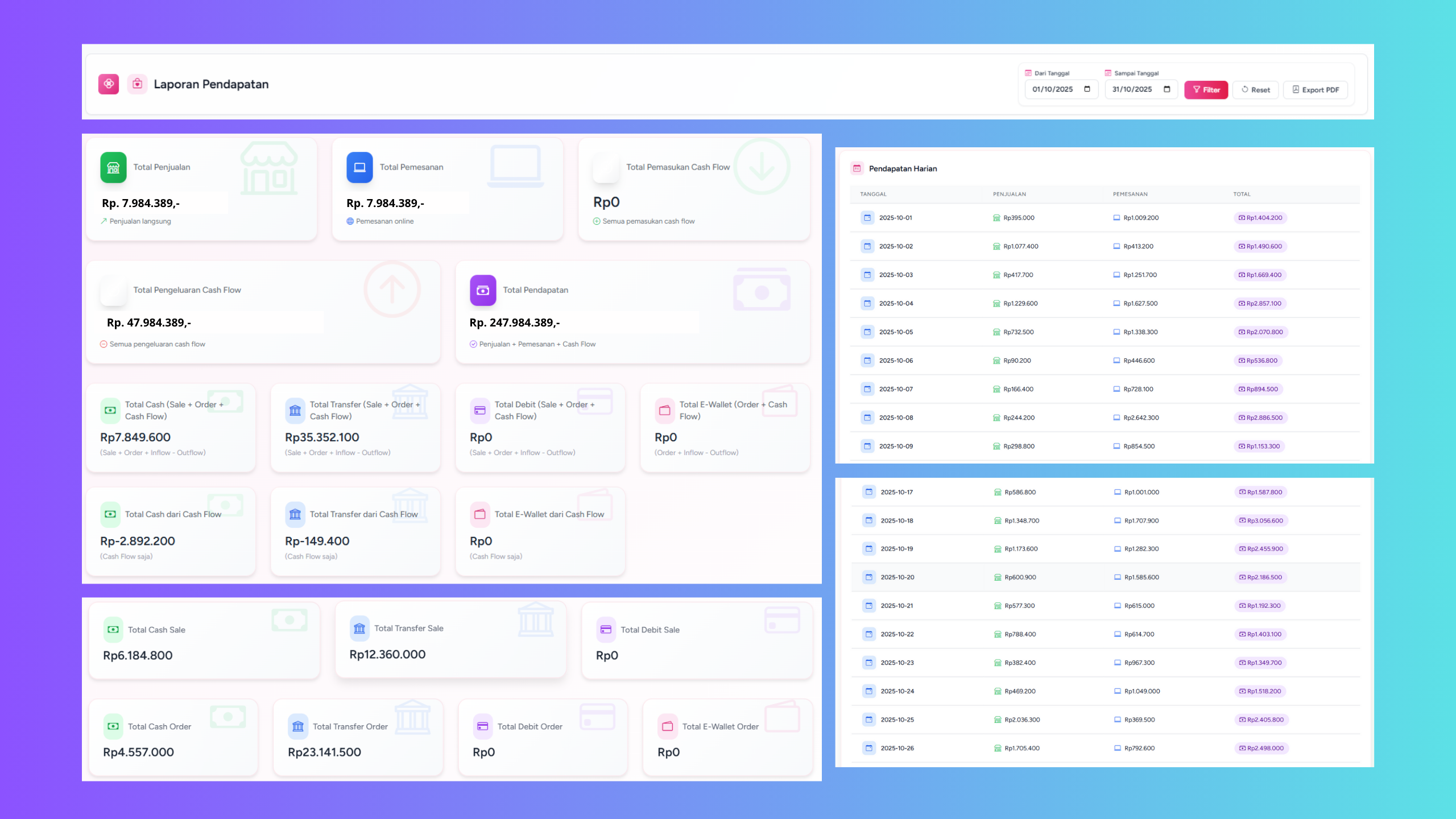Open the Dari Tanggal date picker calendar
1456x819 pixels.
(x=1087, y=89)
